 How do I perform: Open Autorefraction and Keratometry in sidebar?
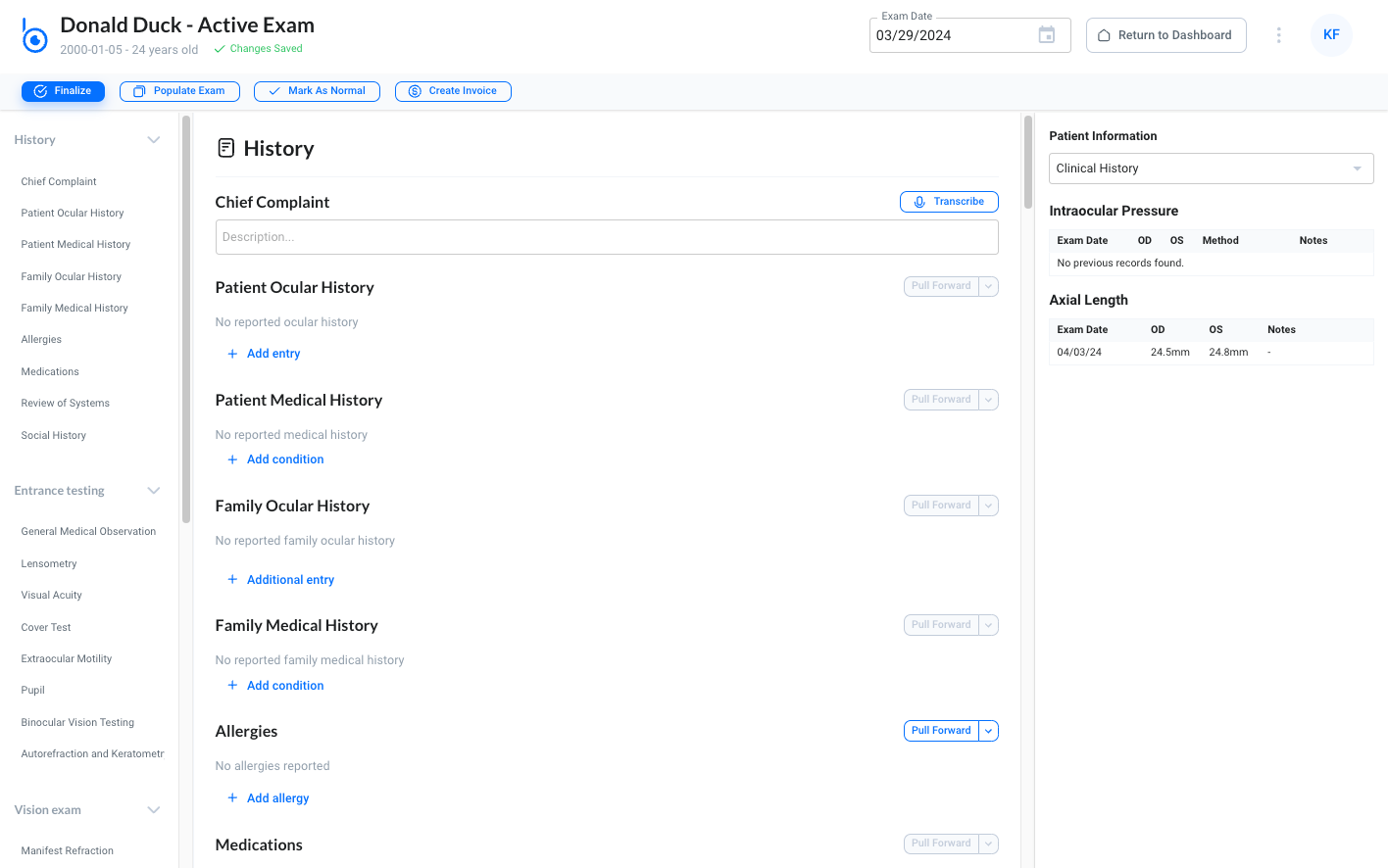92,753
